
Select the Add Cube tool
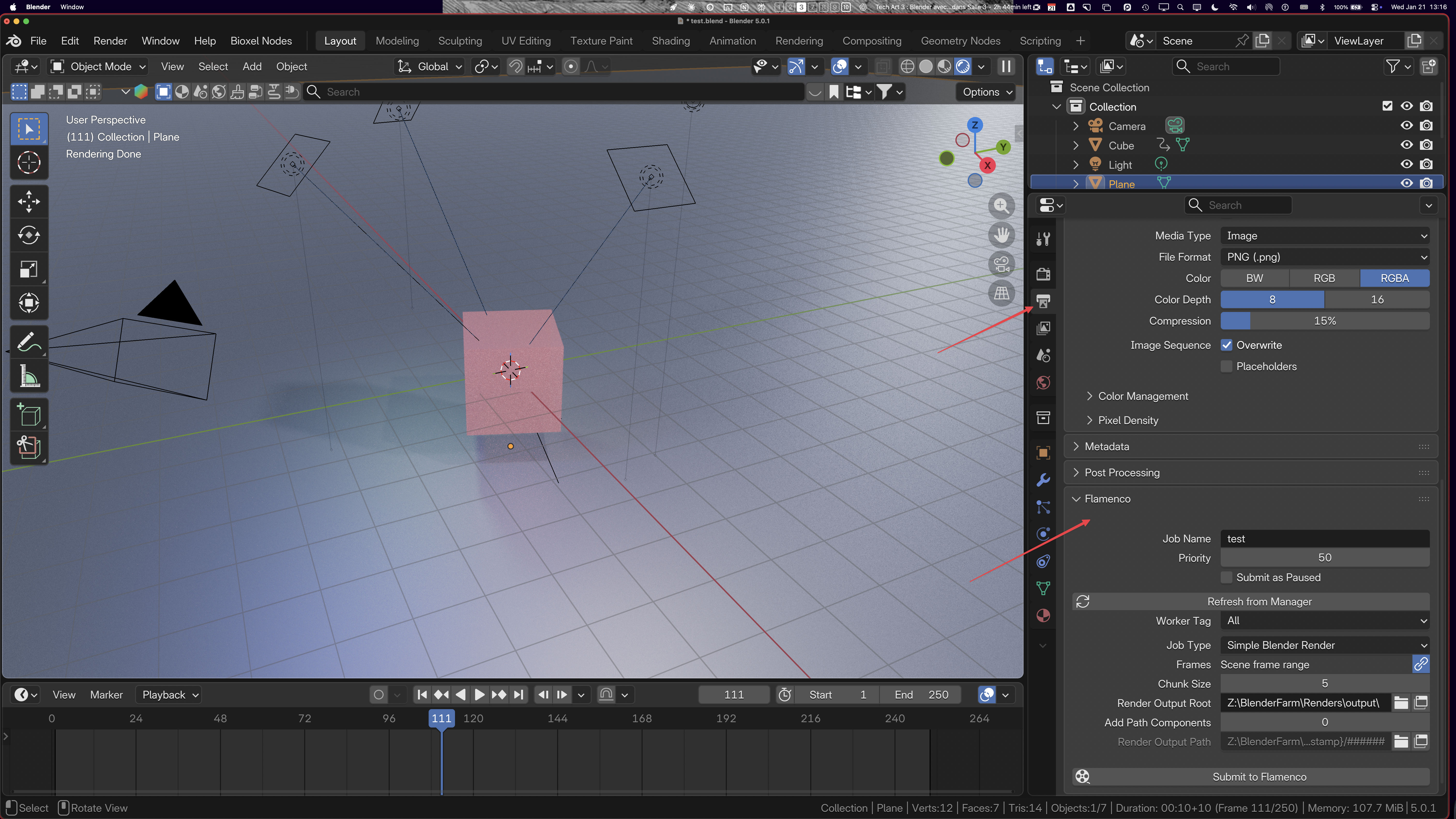(x=29, y=415)
